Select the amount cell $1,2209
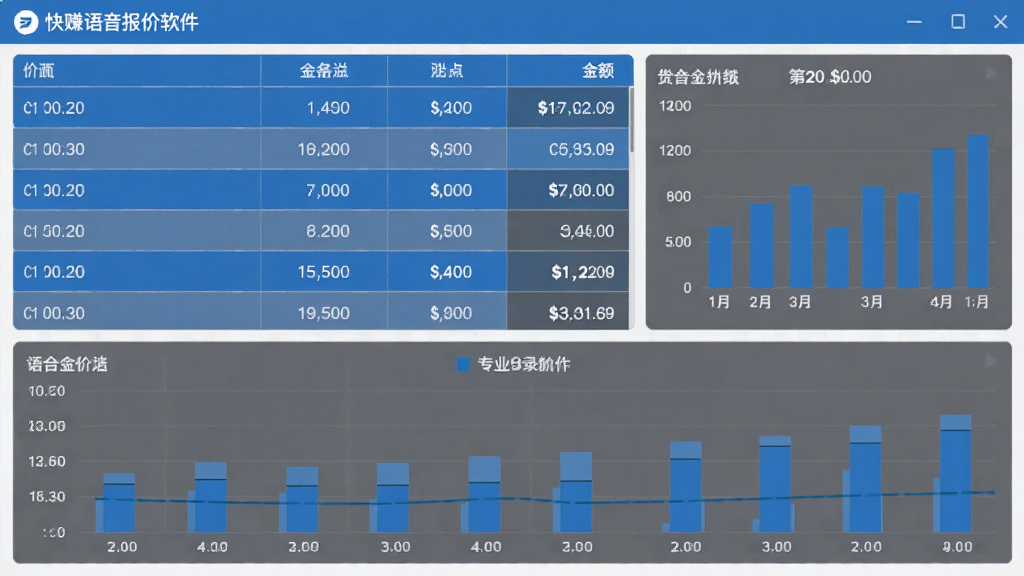The height and width of the screenshot is (576, 1024). [568, 272]
